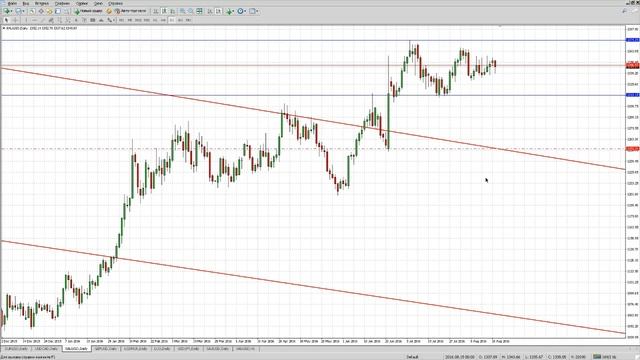Open the Indicators list icon
The width and height of the screenshot is (640, 360).
pos(229,11)
